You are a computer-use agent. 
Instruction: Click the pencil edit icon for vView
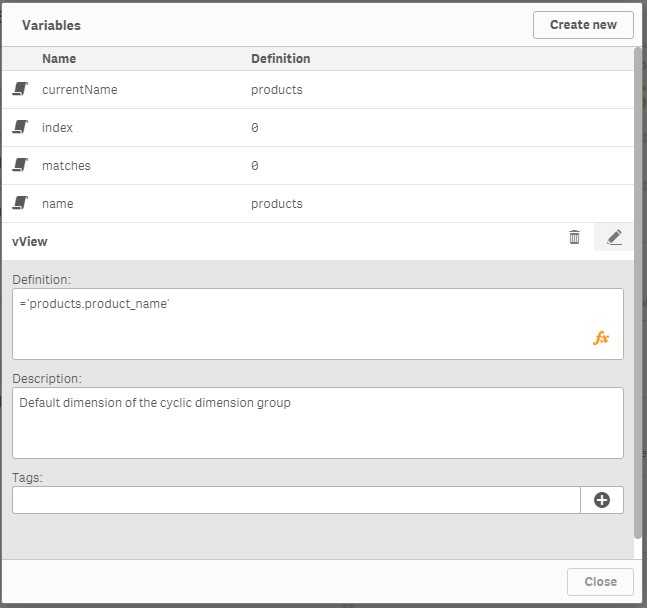tap(614, 237)
